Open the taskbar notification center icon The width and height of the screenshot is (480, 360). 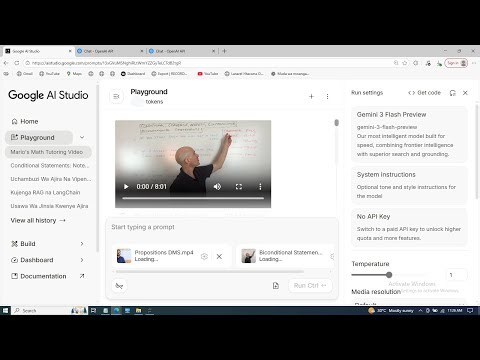(x=470, y=311)
